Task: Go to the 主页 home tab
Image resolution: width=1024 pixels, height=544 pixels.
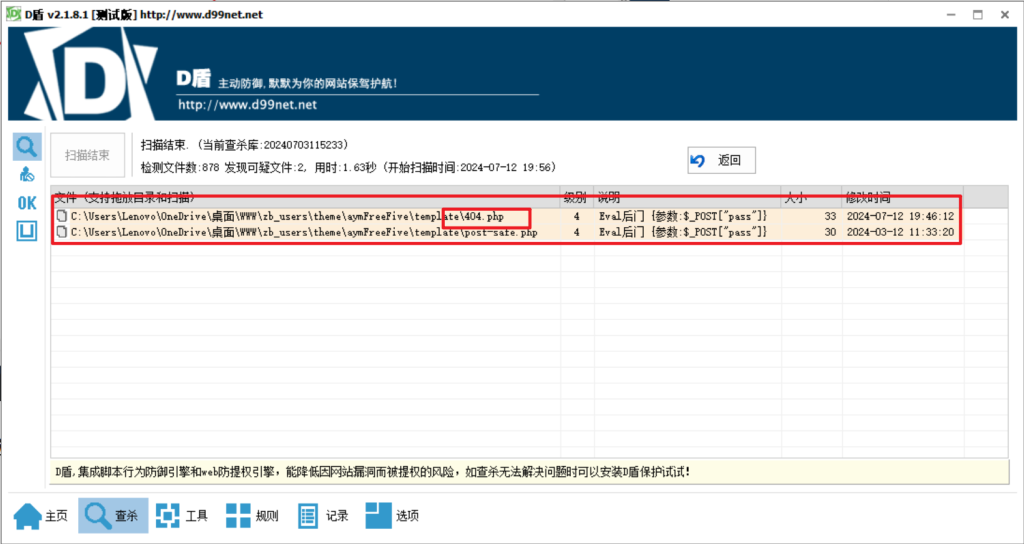Action: tap(41, 516)
